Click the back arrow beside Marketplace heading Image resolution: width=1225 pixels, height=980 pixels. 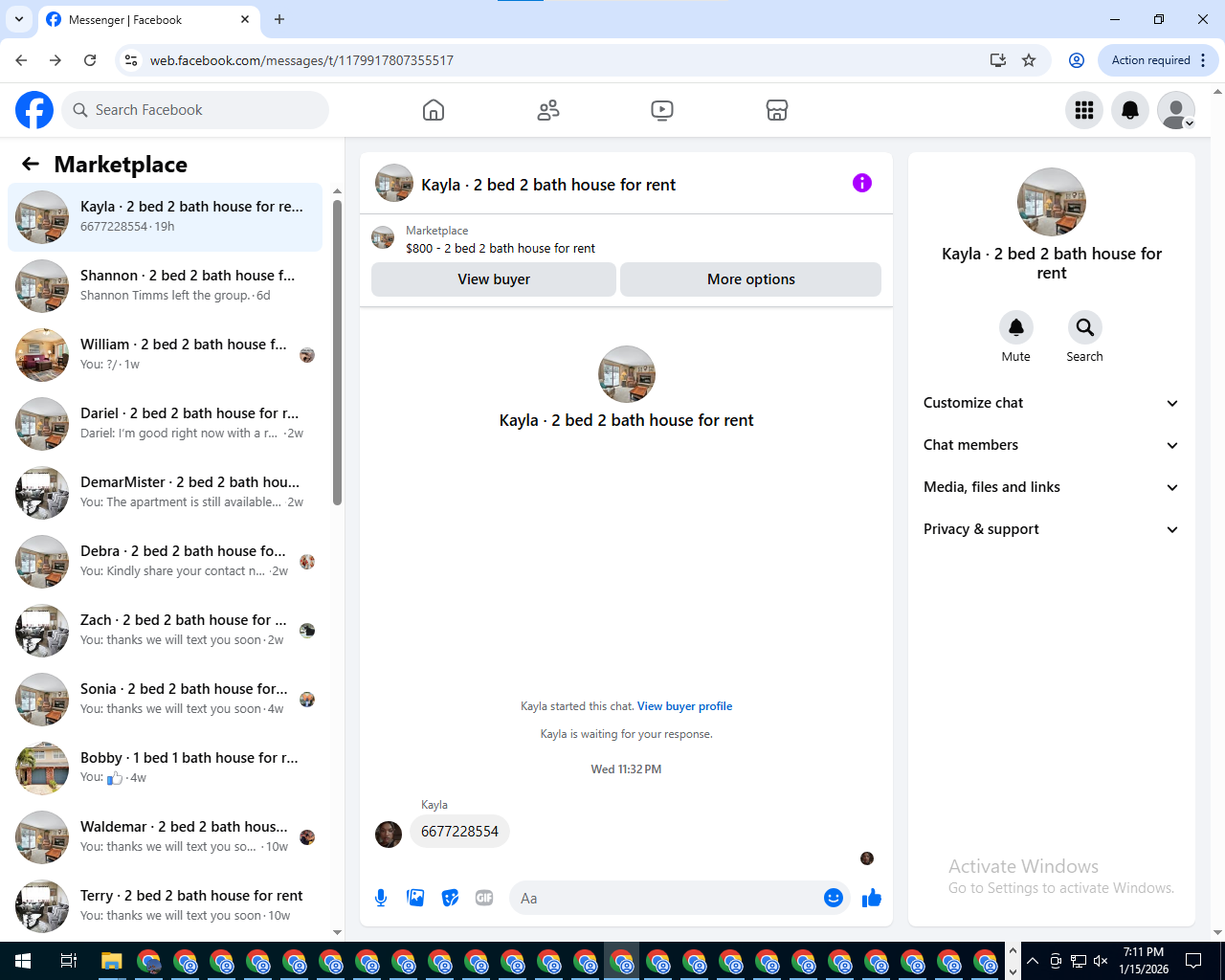point(31,164)
